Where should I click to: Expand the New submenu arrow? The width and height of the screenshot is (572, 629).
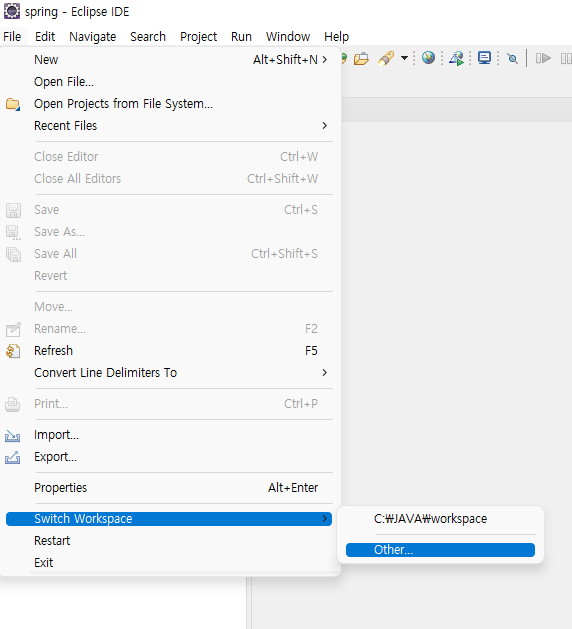point(325,59)
